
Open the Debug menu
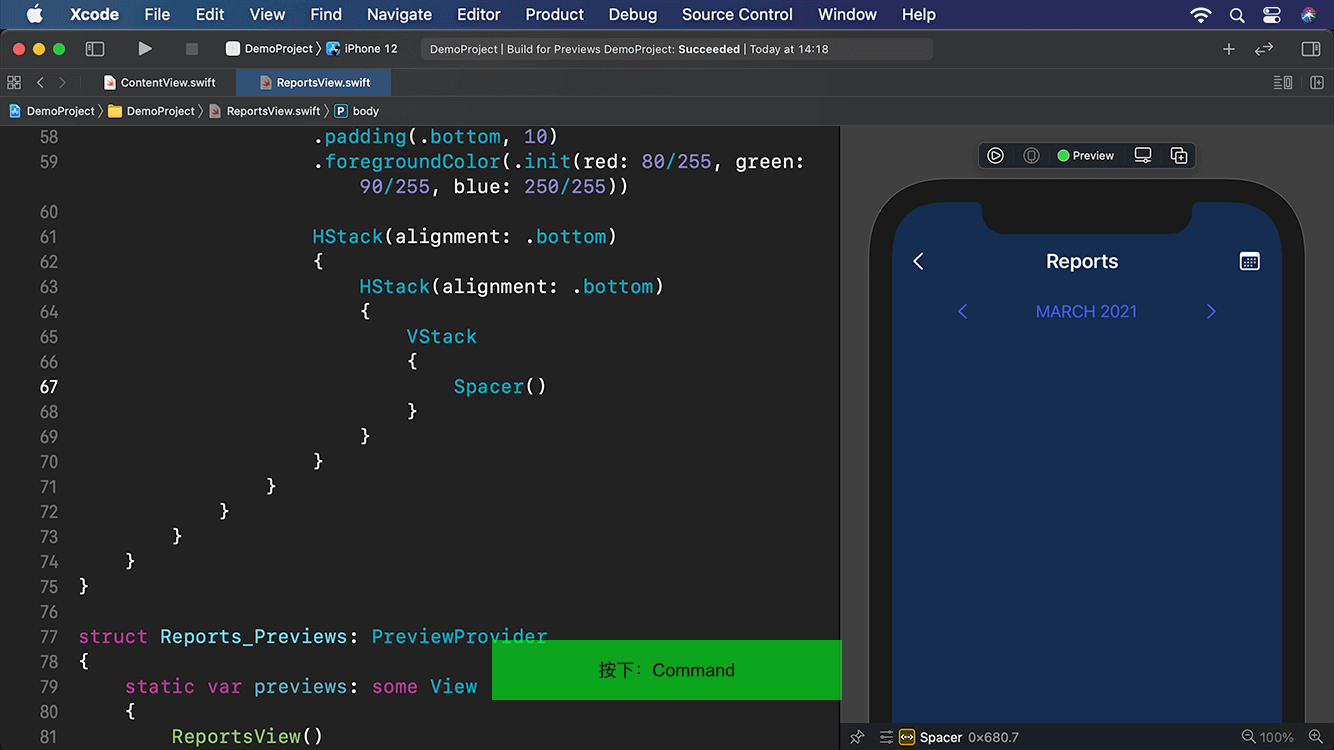[633, 14]
